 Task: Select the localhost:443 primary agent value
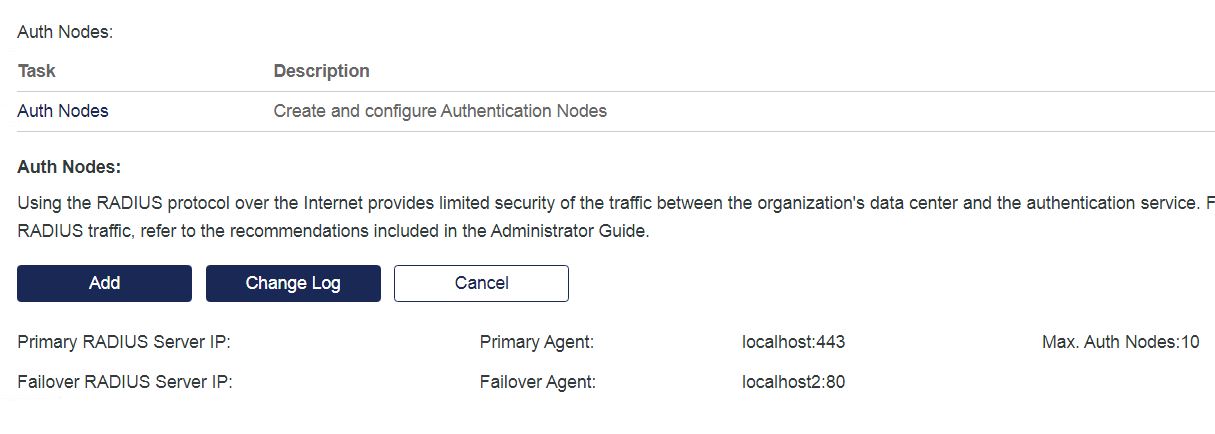(x=793, y=342)
